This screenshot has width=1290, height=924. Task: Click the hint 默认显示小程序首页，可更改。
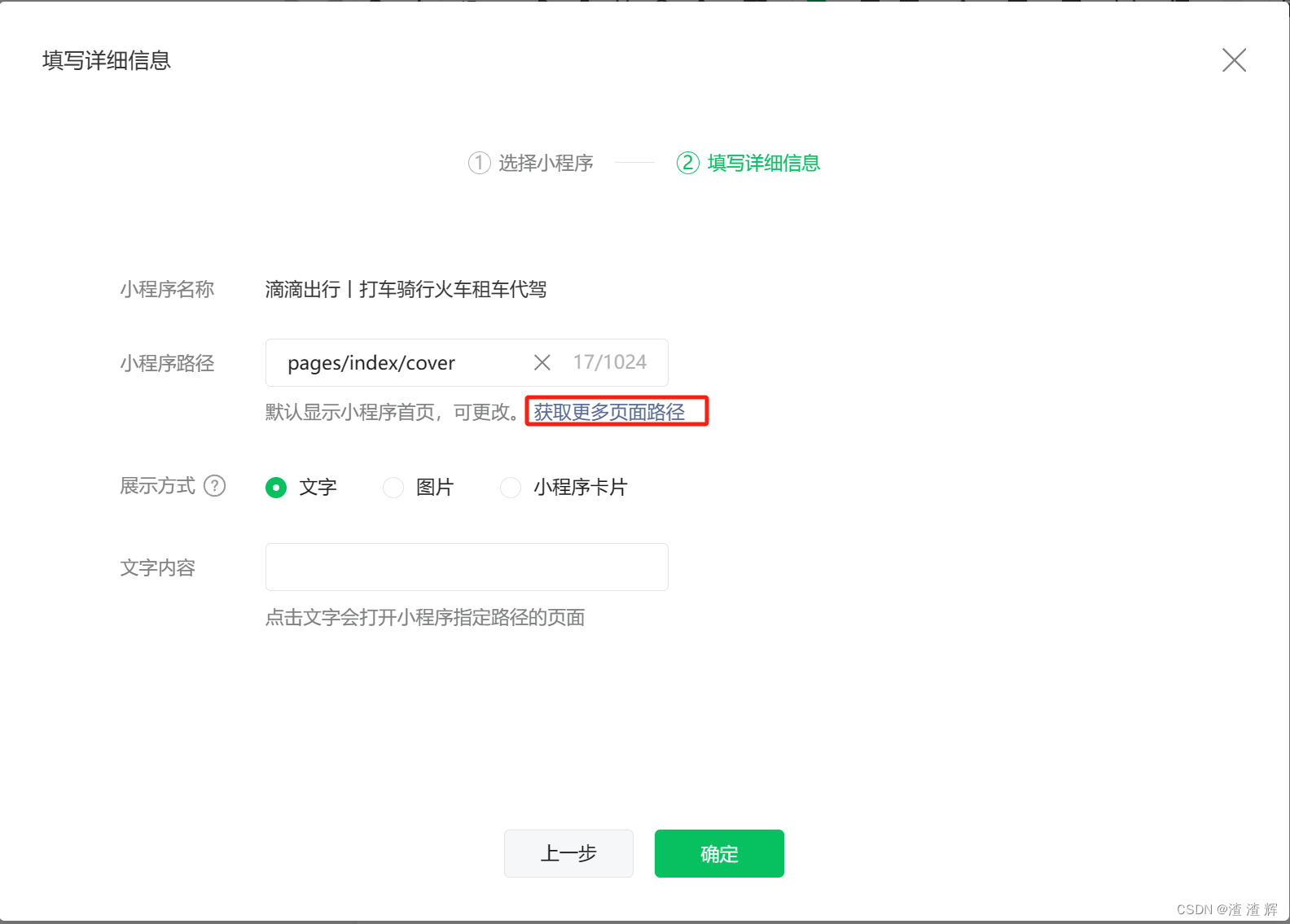tap(393, 412)
